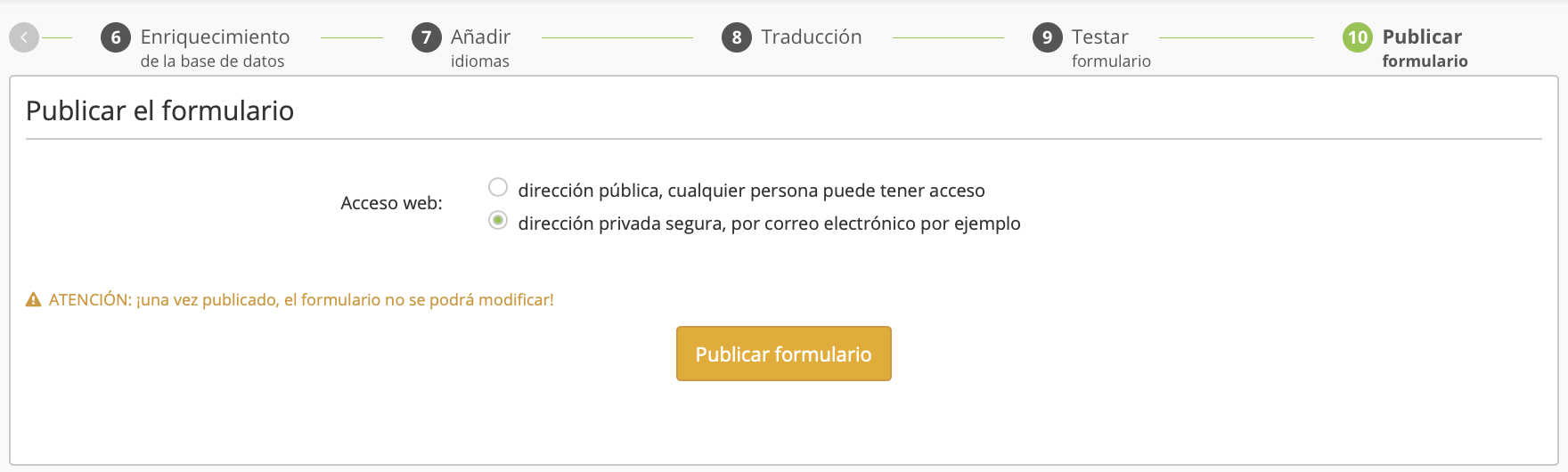The image size is (1568, 472).
Task: Click the Publicar formulario step label in the stepper
Action: [1424, 47]
